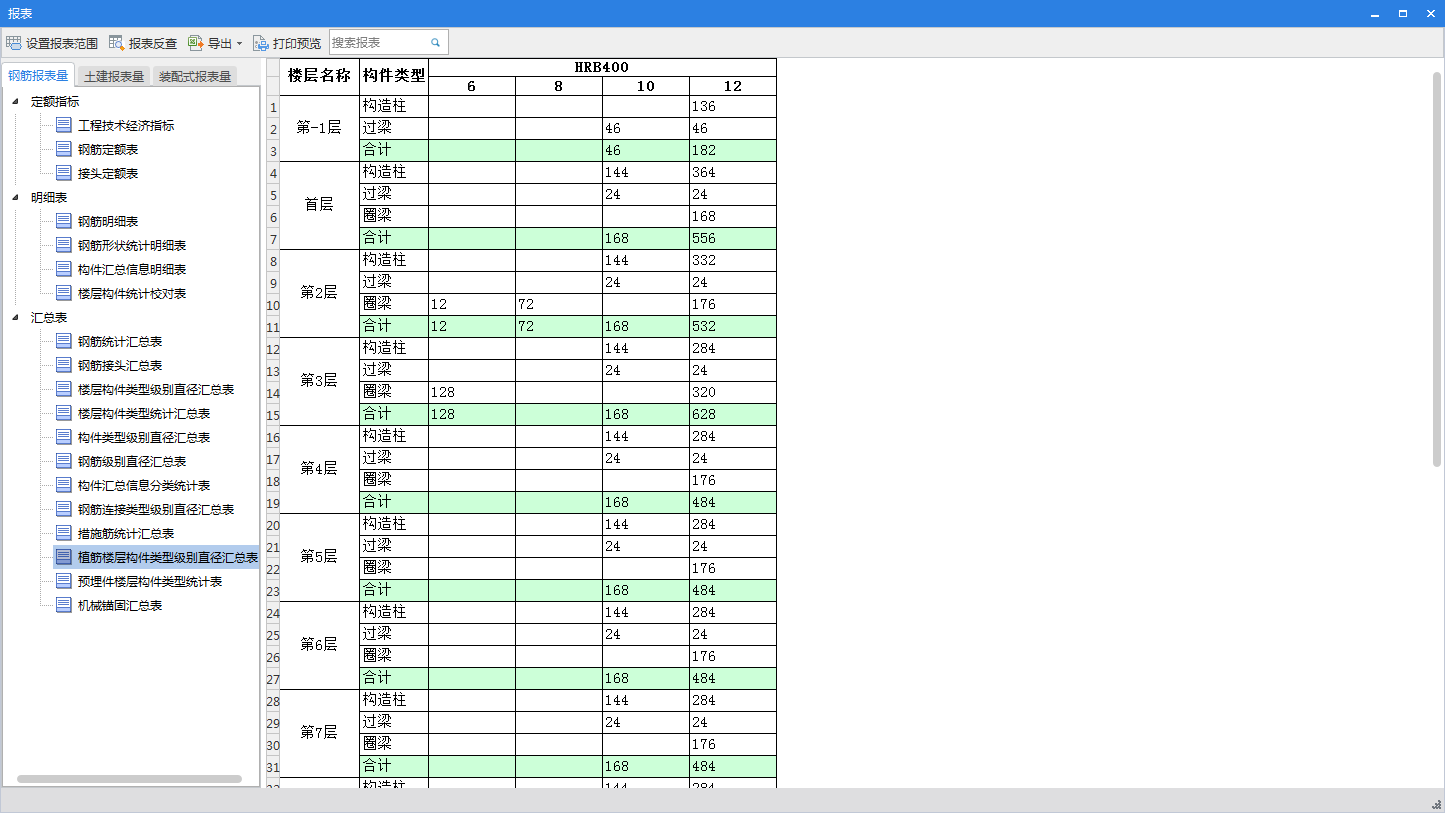Image resolution: width=1445 pixels, height=813 pixels.
Task: Select the cell with value 320
Action: coord(733,392)
